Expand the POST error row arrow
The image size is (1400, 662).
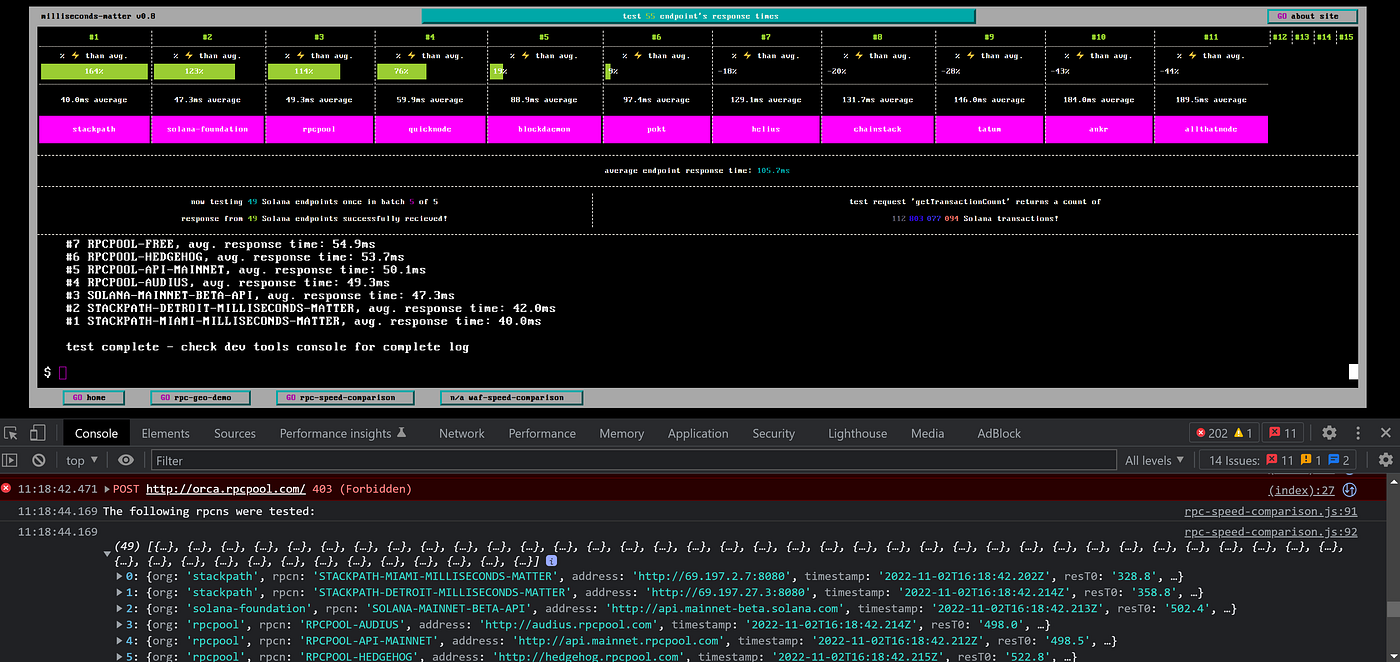(105, 489)
